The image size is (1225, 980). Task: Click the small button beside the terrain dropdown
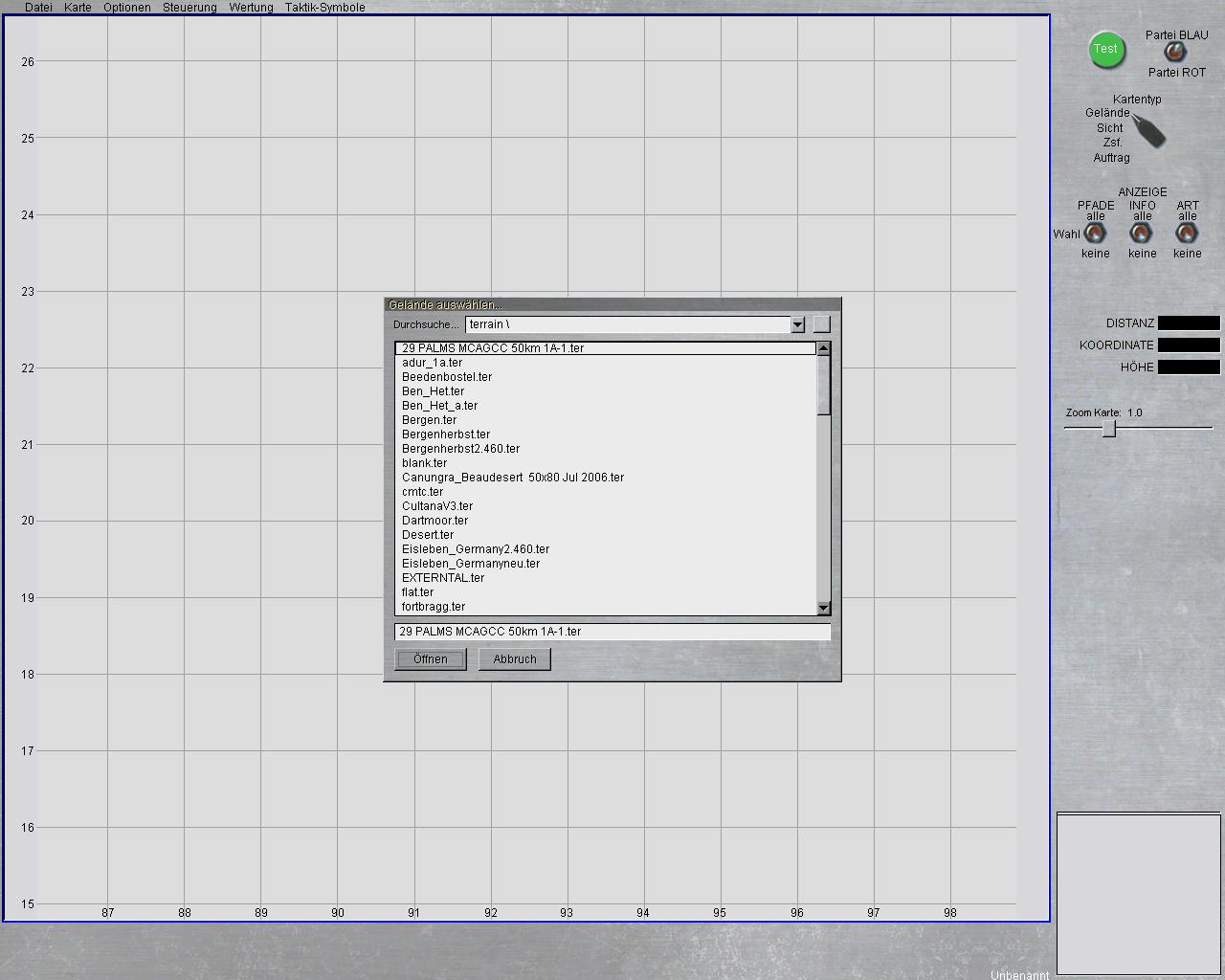point(821,324)
